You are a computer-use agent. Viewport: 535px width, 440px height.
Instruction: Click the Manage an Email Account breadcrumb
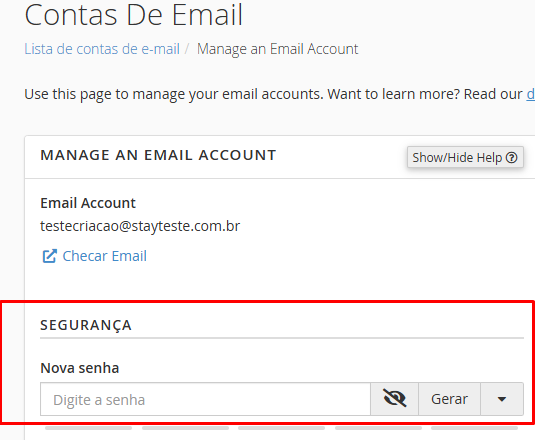click(277, 49)
